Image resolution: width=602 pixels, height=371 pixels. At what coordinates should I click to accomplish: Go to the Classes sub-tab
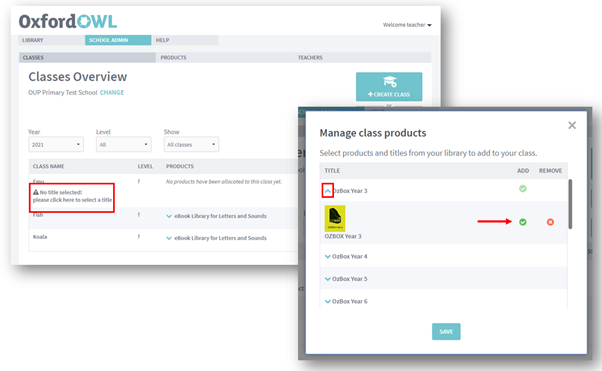tap(87, 58)
